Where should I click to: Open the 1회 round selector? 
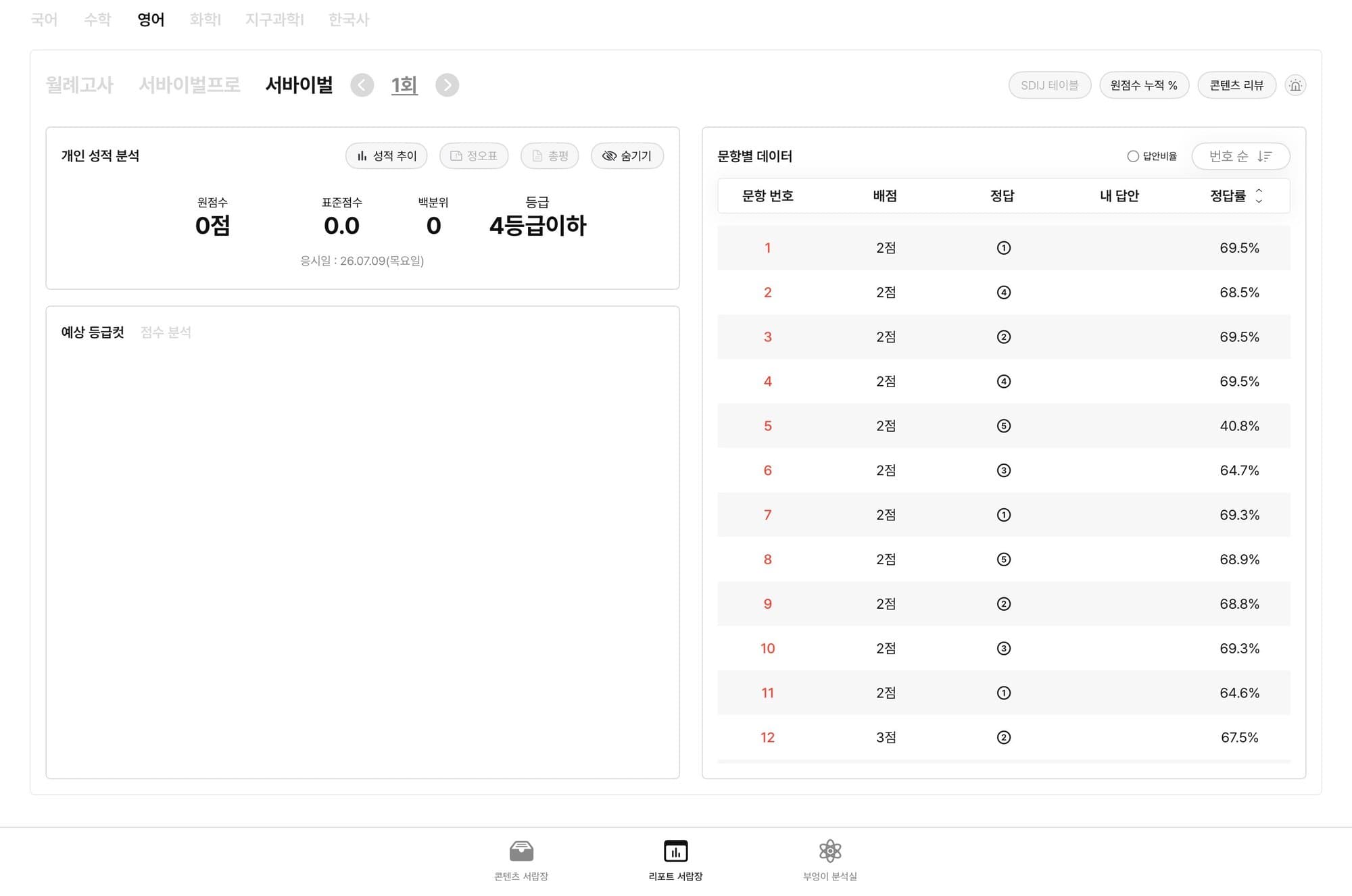404,85
